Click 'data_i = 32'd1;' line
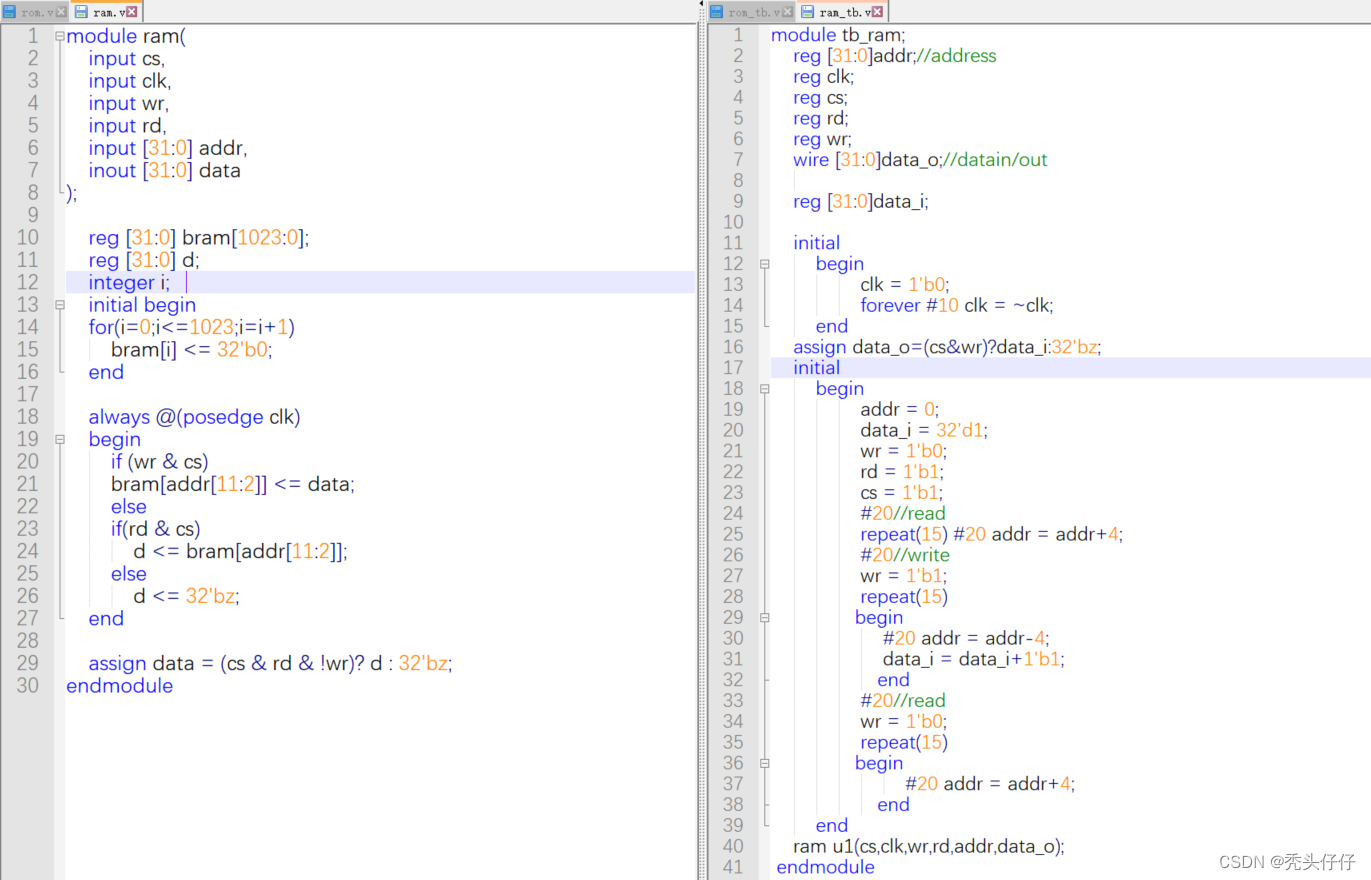The height and width of the screenshot is (880, 1371). pos(924,431)
